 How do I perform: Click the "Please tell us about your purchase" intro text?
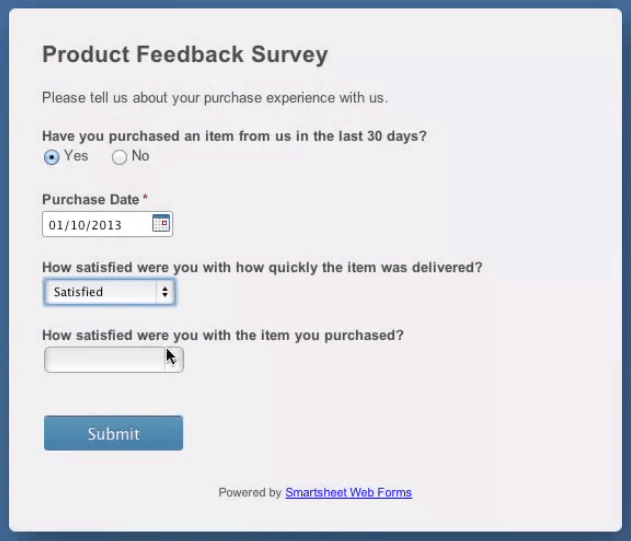(x=214, y=98)
